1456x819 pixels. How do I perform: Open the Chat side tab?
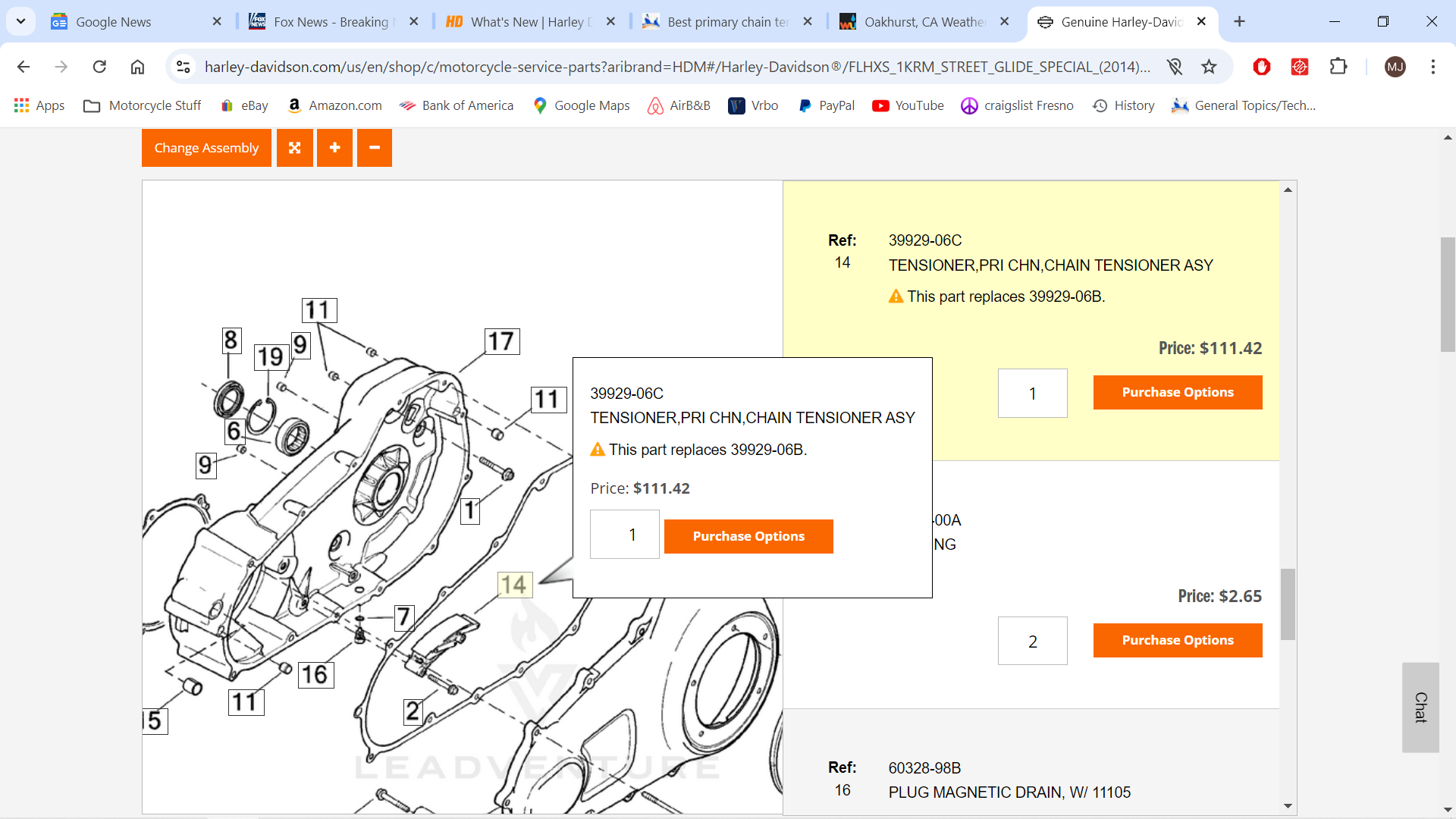pos(1420,707)
